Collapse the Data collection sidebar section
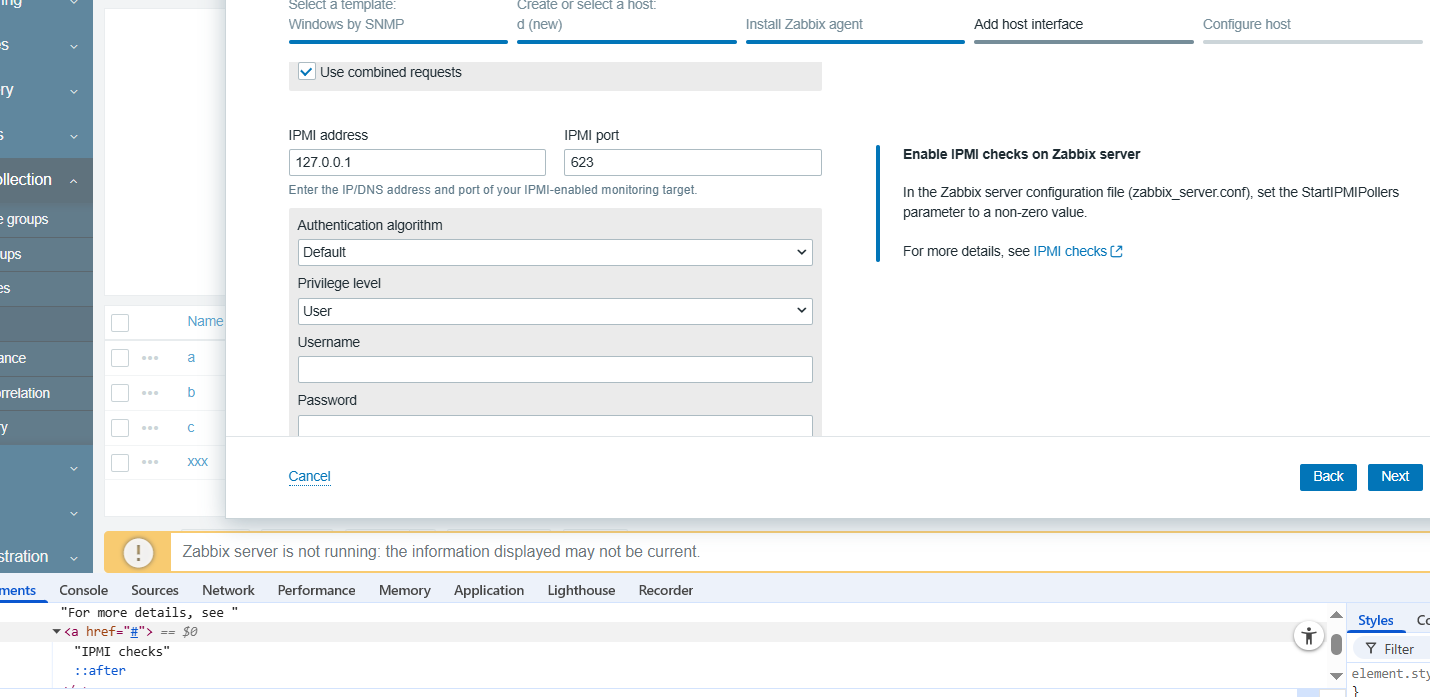This screenshot has height=697, width=1430. (74, 180)
